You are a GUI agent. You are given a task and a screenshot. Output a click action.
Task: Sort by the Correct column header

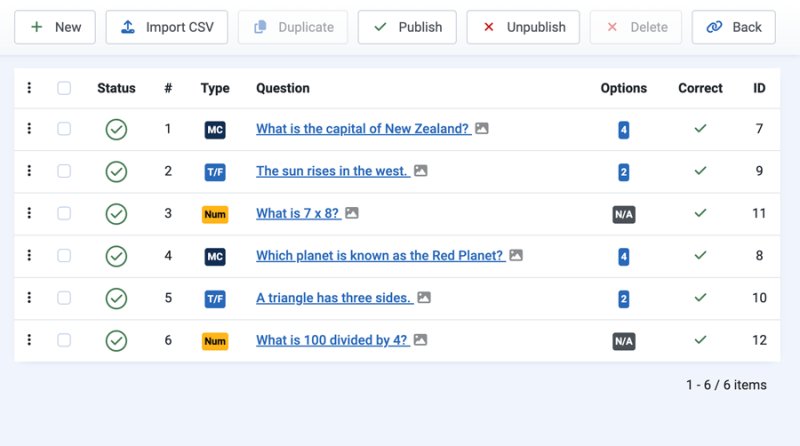[700, 88]
